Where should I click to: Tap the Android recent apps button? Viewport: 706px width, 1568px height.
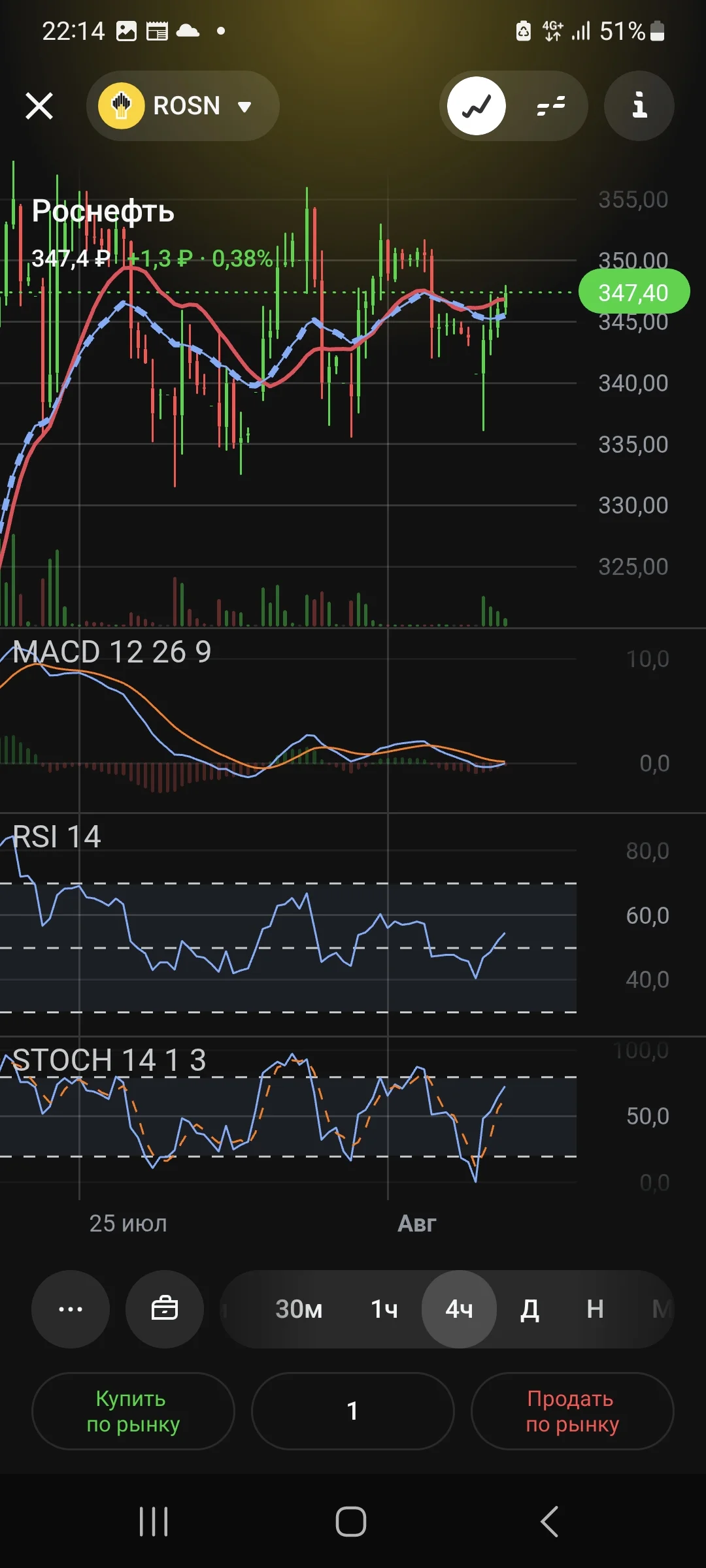pyautogui.click(x=154, y=1522)
